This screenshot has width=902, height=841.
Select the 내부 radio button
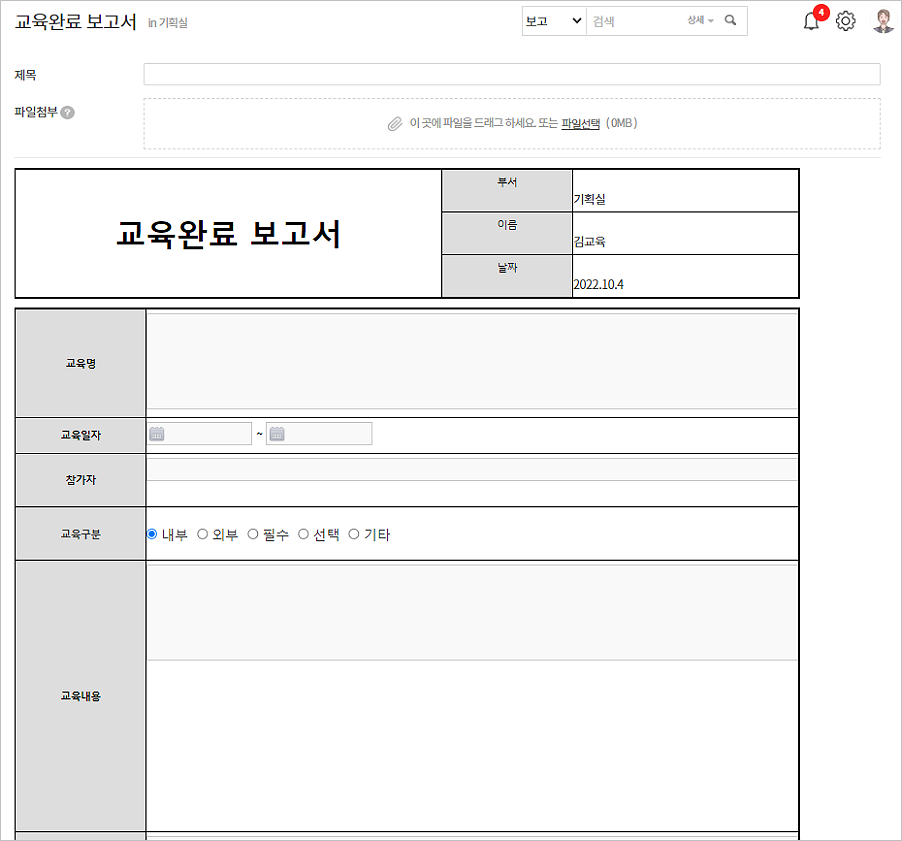(x=152, y=535)
